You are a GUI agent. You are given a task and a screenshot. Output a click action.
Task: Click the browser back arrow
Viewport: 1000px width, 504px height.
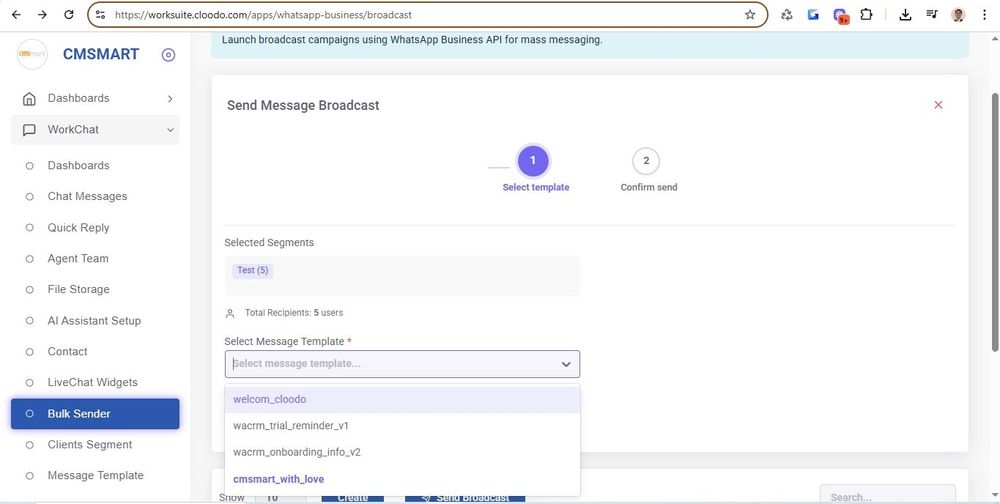tap(16, 15)
